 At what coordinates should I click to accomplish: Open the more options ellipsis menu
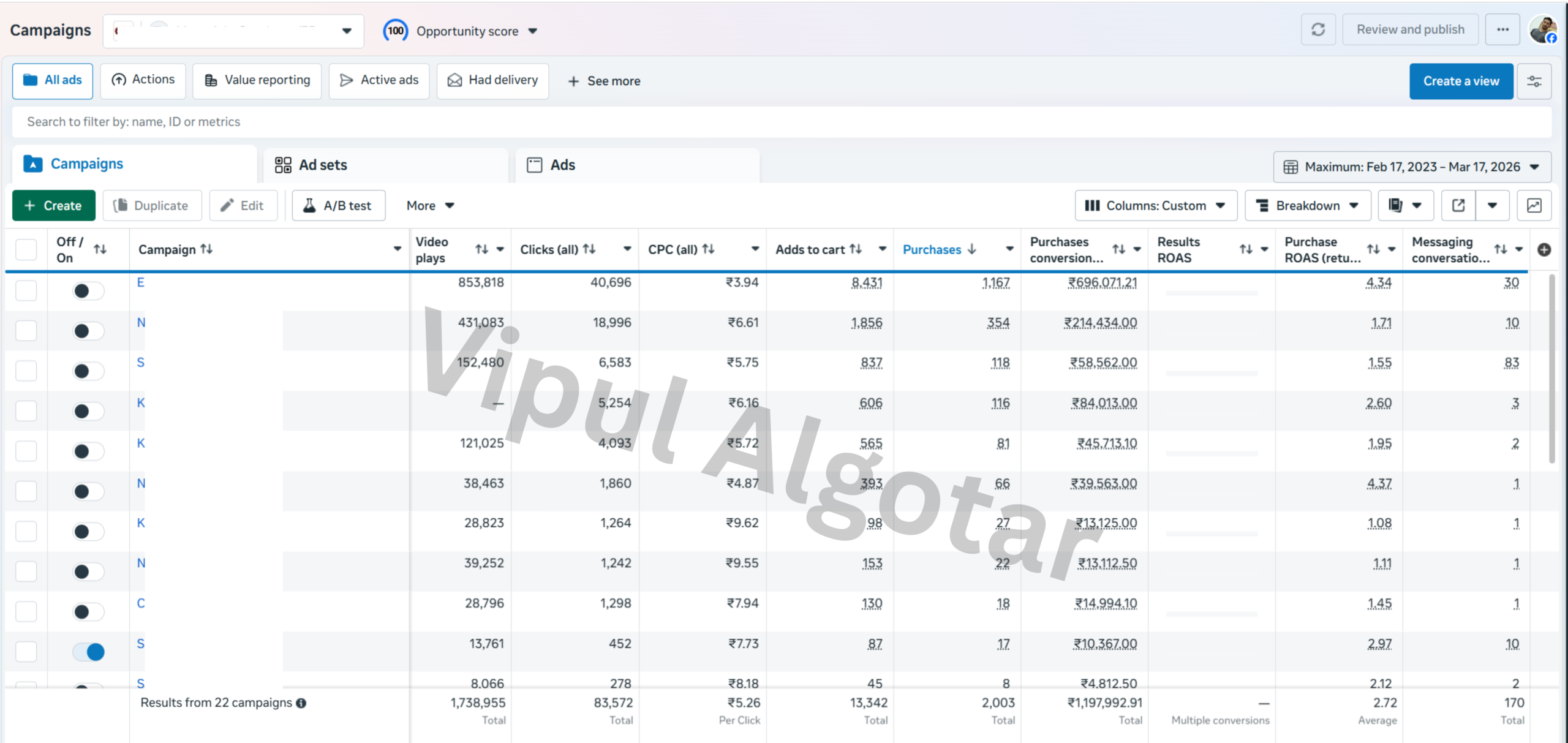1502,29
